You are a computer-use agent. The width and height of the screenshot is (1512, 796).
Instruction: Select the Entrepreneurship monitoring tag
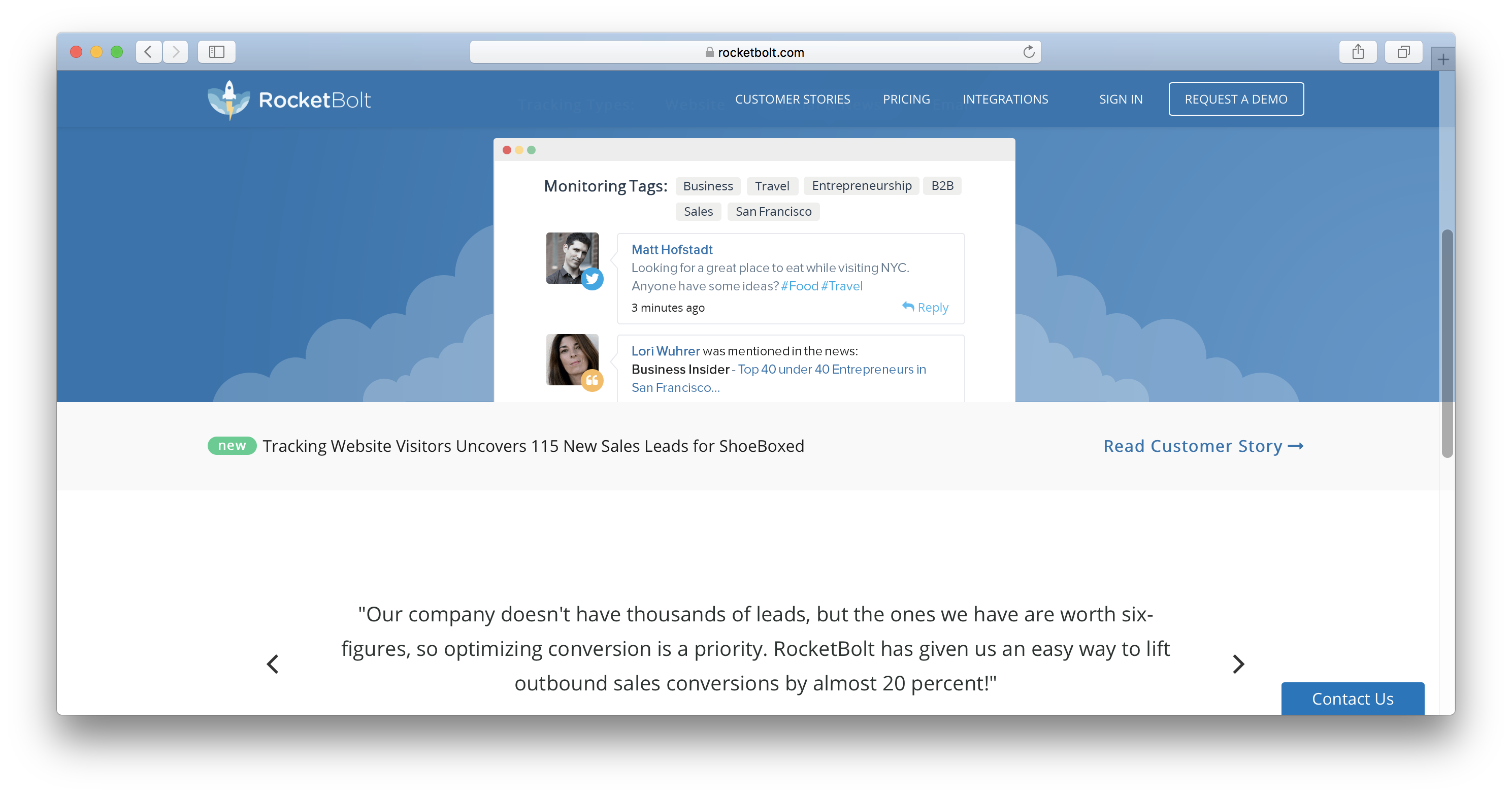coord(862,186)
